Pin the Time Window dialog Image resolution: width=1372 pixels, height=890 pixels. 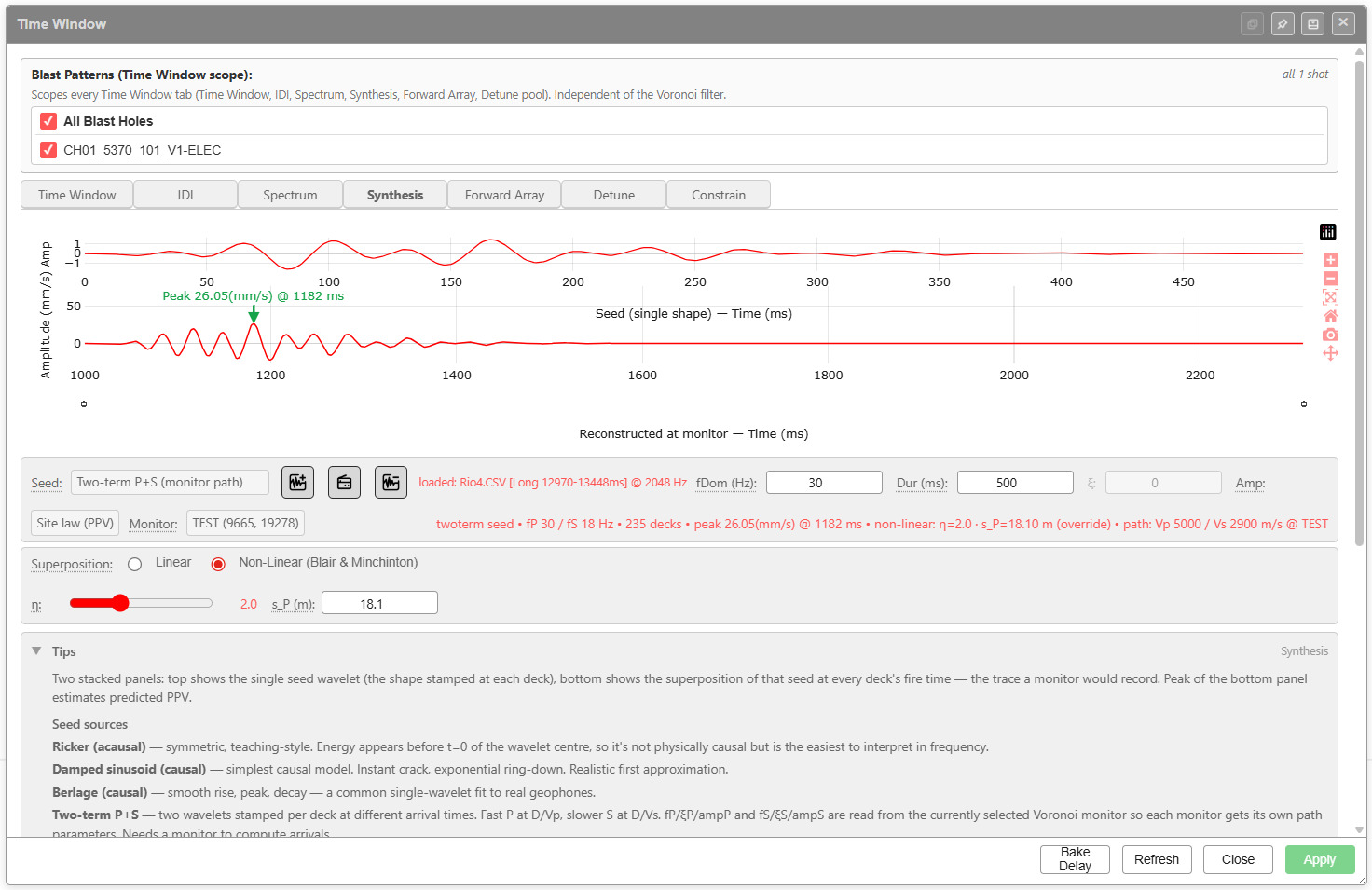pos(1283,24)
